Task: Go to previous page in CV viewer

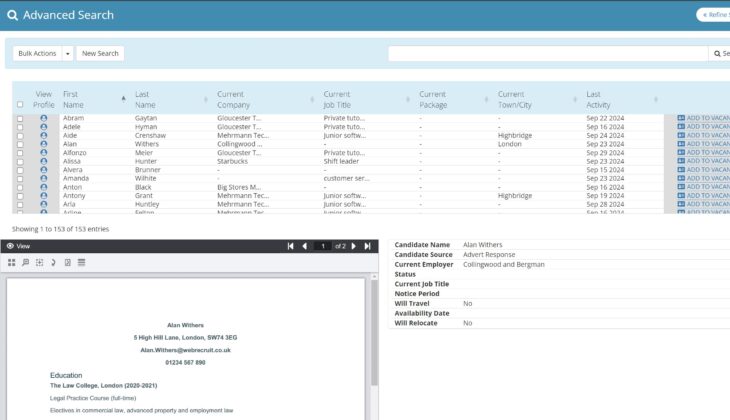Action: pyautogui.click(x=305, y=246)
